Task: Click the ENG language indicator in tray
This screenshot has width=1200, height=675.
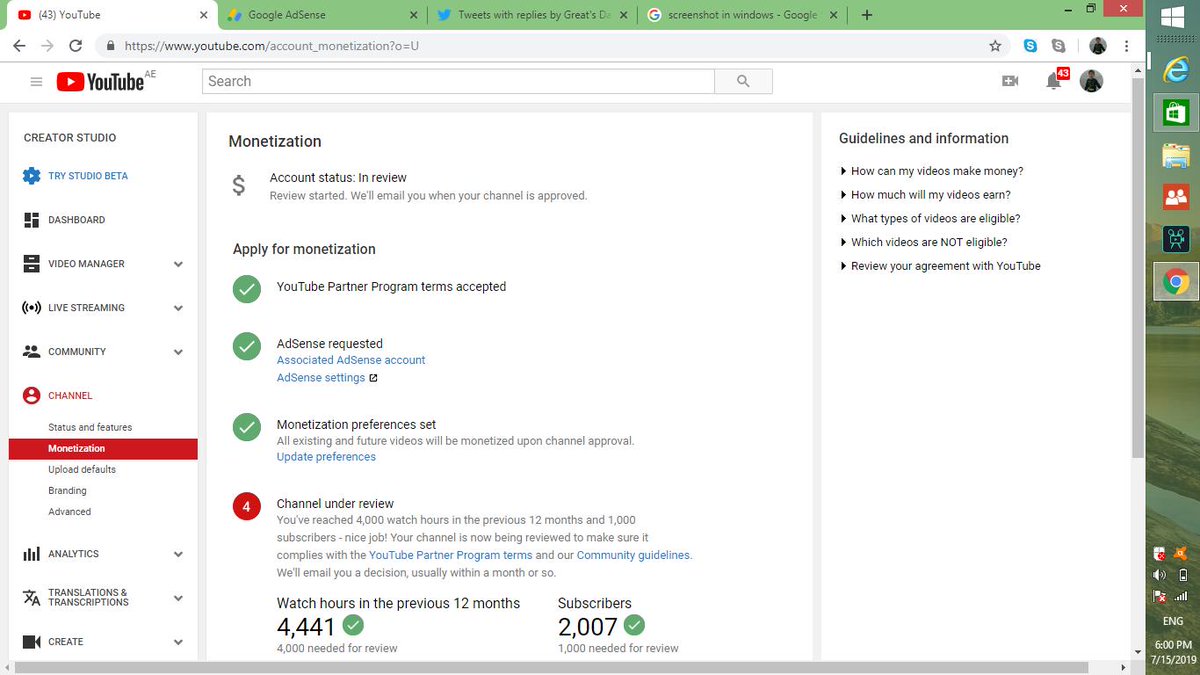Action: tap(1172, 621)
